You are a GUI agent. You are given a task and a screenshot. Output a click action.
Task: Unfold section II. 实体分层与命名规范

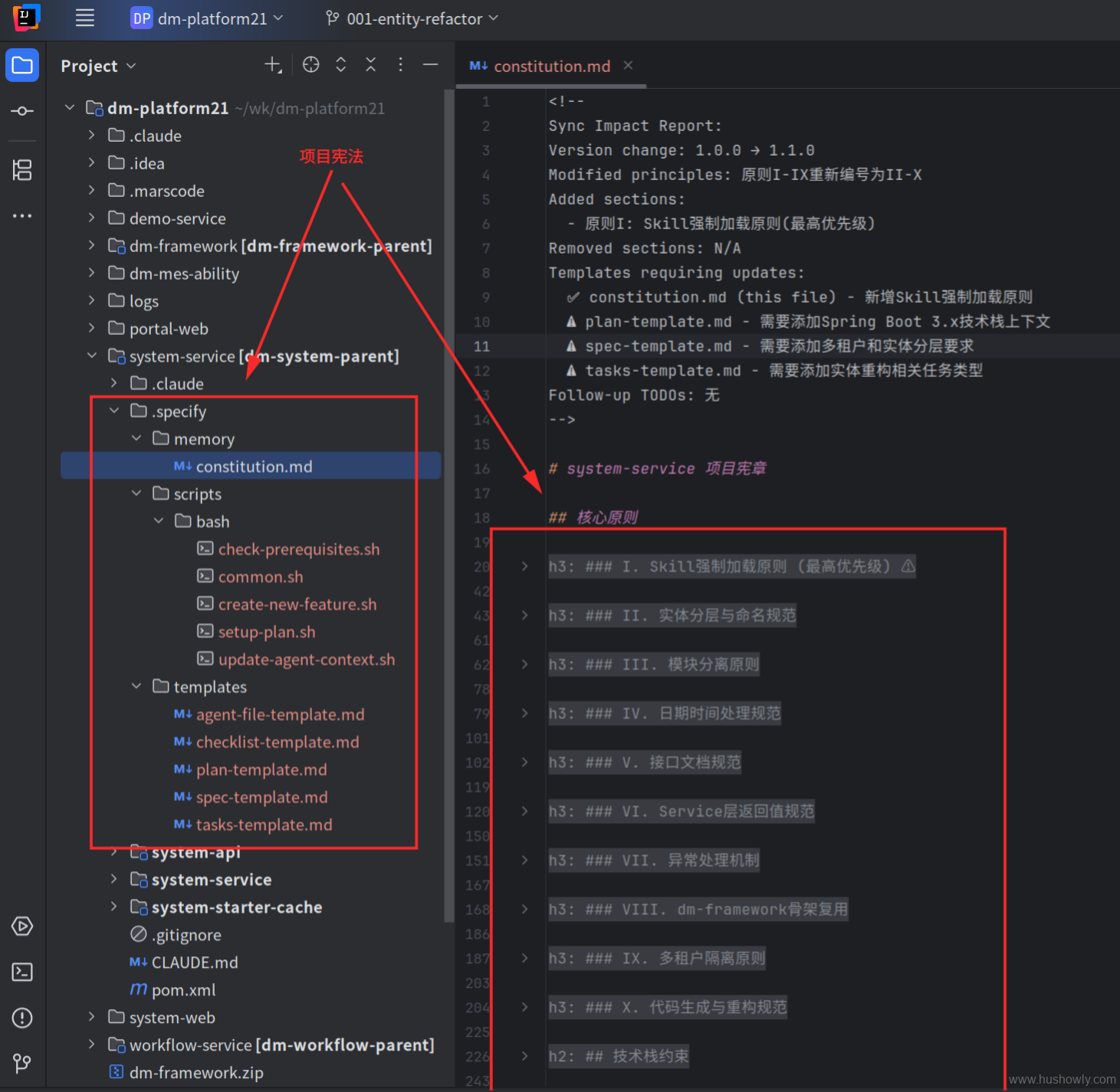pyautogui.click(x=524, y=615)
